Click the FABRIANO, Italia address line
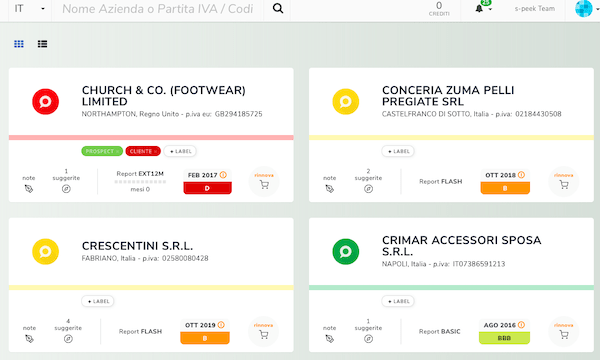 [145, 258]
